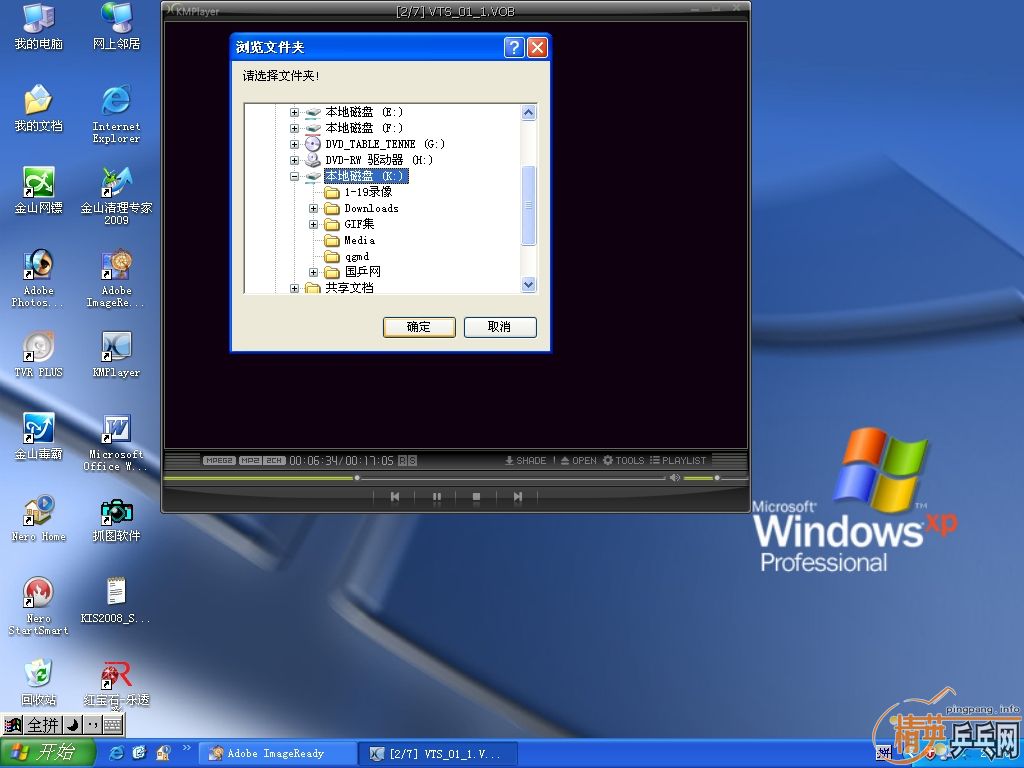The width and height of the screenshot is (1024, 768).
Task: Open the IME soft keyboard icon
Action: pyautogui.click(x=112, y=725)
